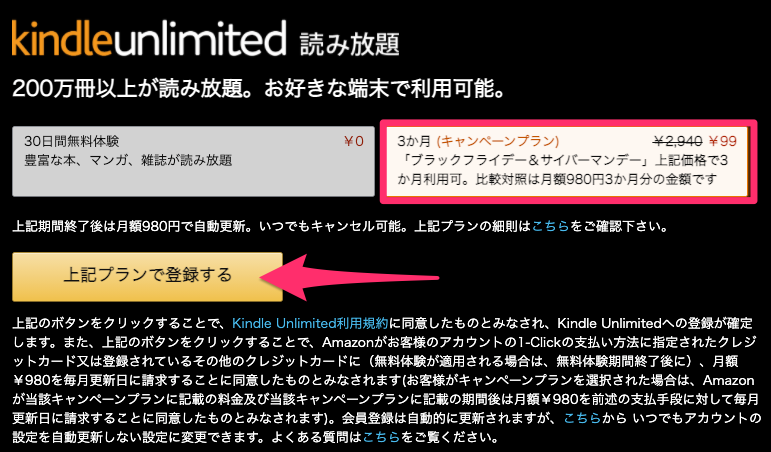
Task: Select the 3か月 キャンペーンプラン option
Action: point(568,161)
